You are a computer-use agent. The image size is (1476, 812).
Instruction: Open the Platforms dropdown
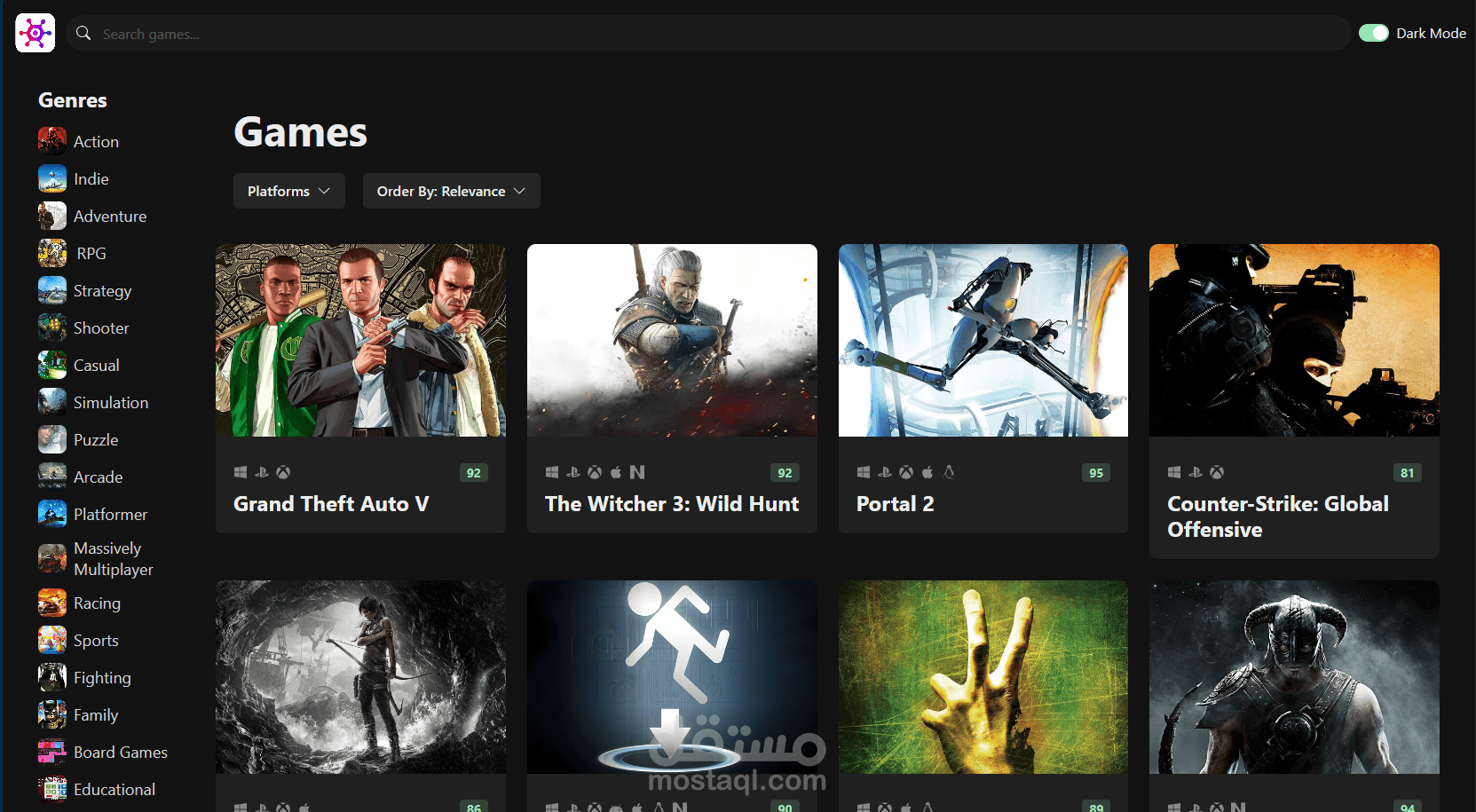click(x=289, y=191)
